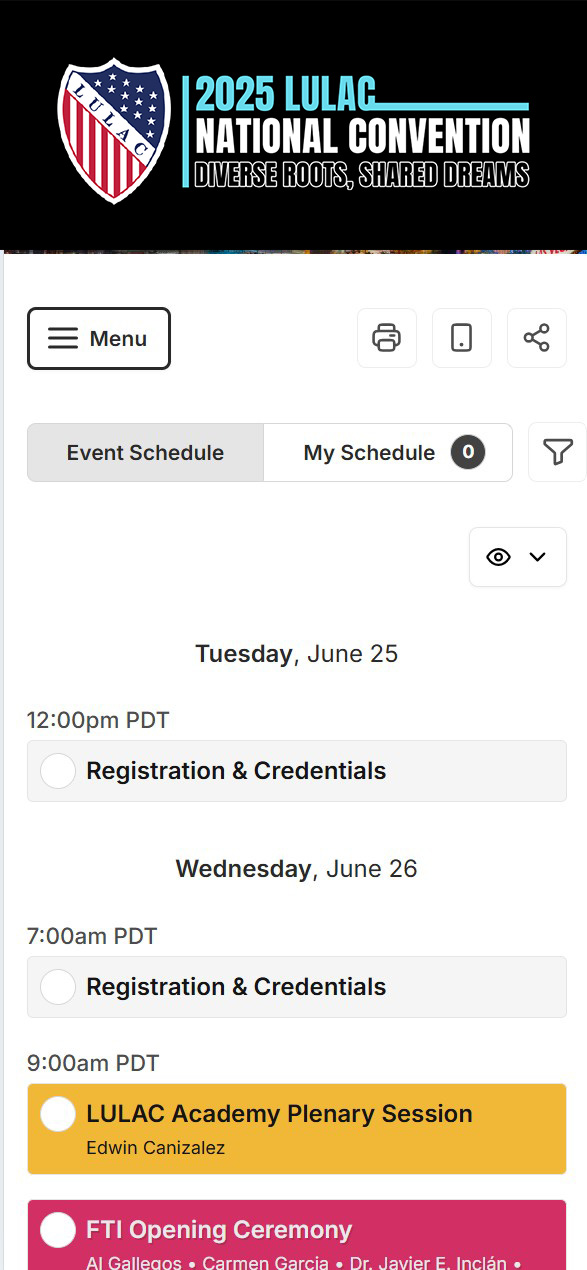Click the share icon
The height and width of the screenshot is (1270, 587).
click(x=537, y=338)
